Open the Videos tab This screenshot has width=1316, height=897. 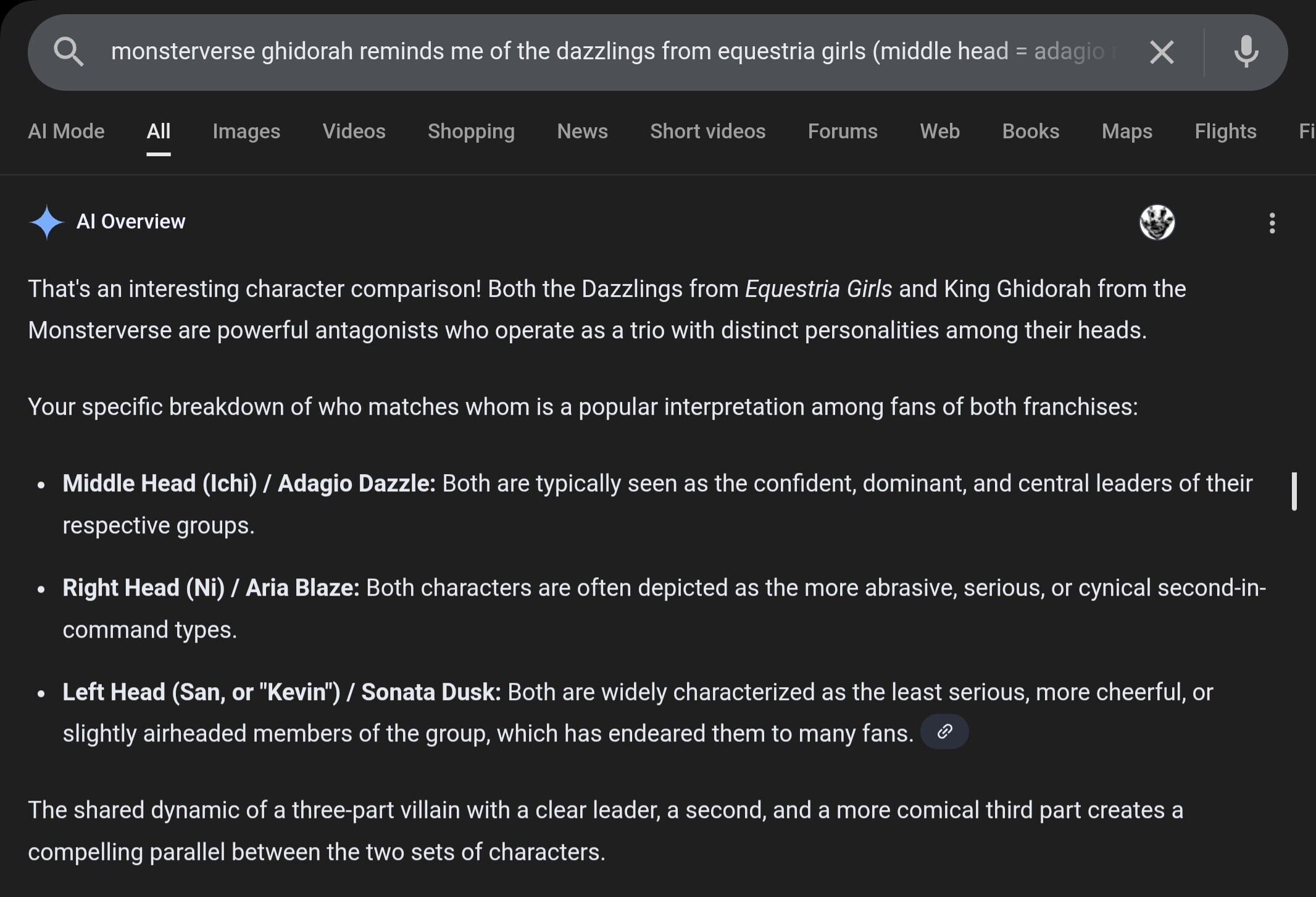[354, 131]
